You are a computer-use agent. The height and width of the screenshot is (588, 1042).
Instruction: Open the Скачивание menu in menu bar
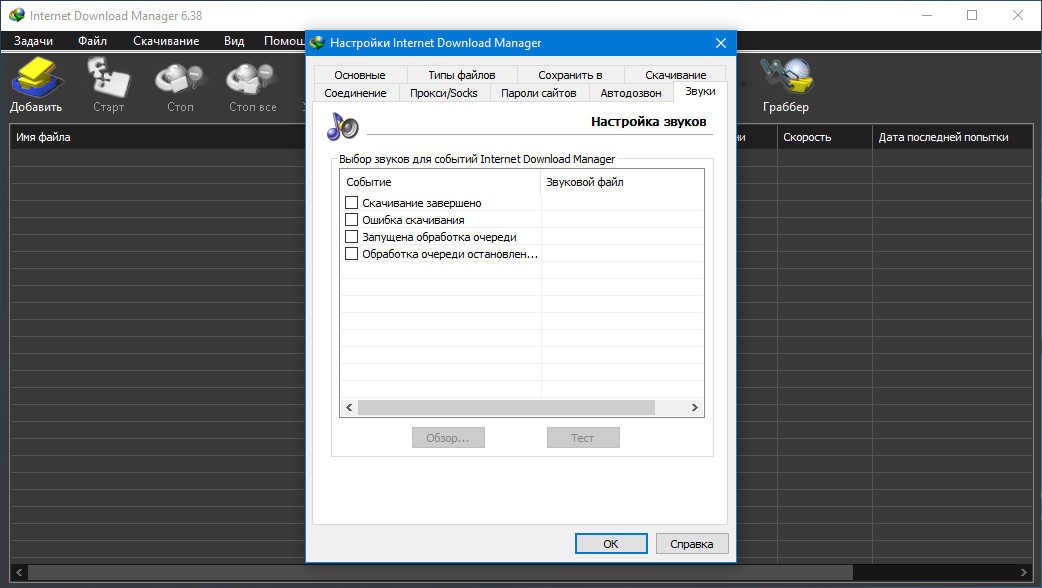pyautogui.click(x=166, y=41)
